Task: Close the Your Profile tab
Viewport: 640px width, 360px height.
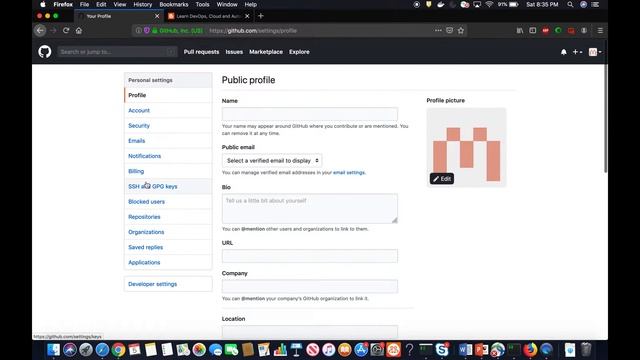Action: point(157,16)
